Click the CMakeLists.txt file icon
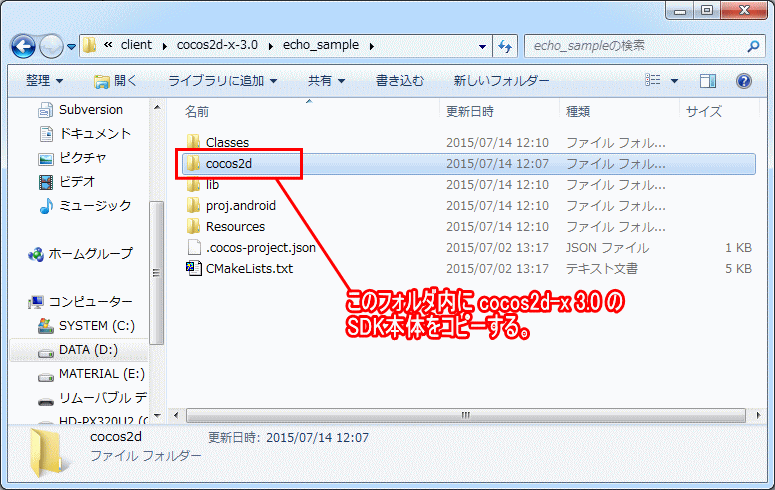The height and width of the screenshot is (490, 775). (193, 268)
